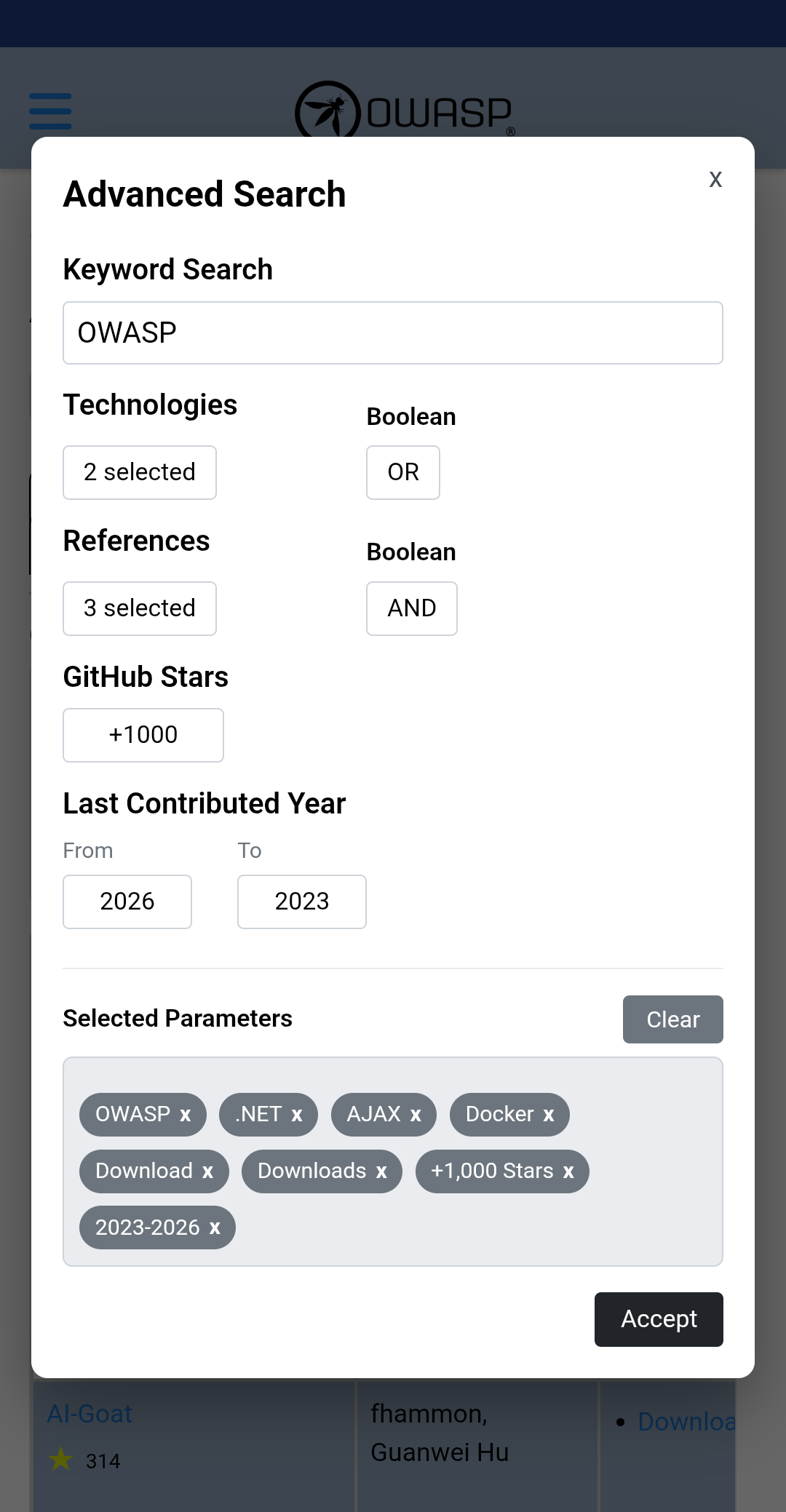Open the Technologies selection dropdown
Viewport: 786px width, 1512px height.
[x=139, y=472]
